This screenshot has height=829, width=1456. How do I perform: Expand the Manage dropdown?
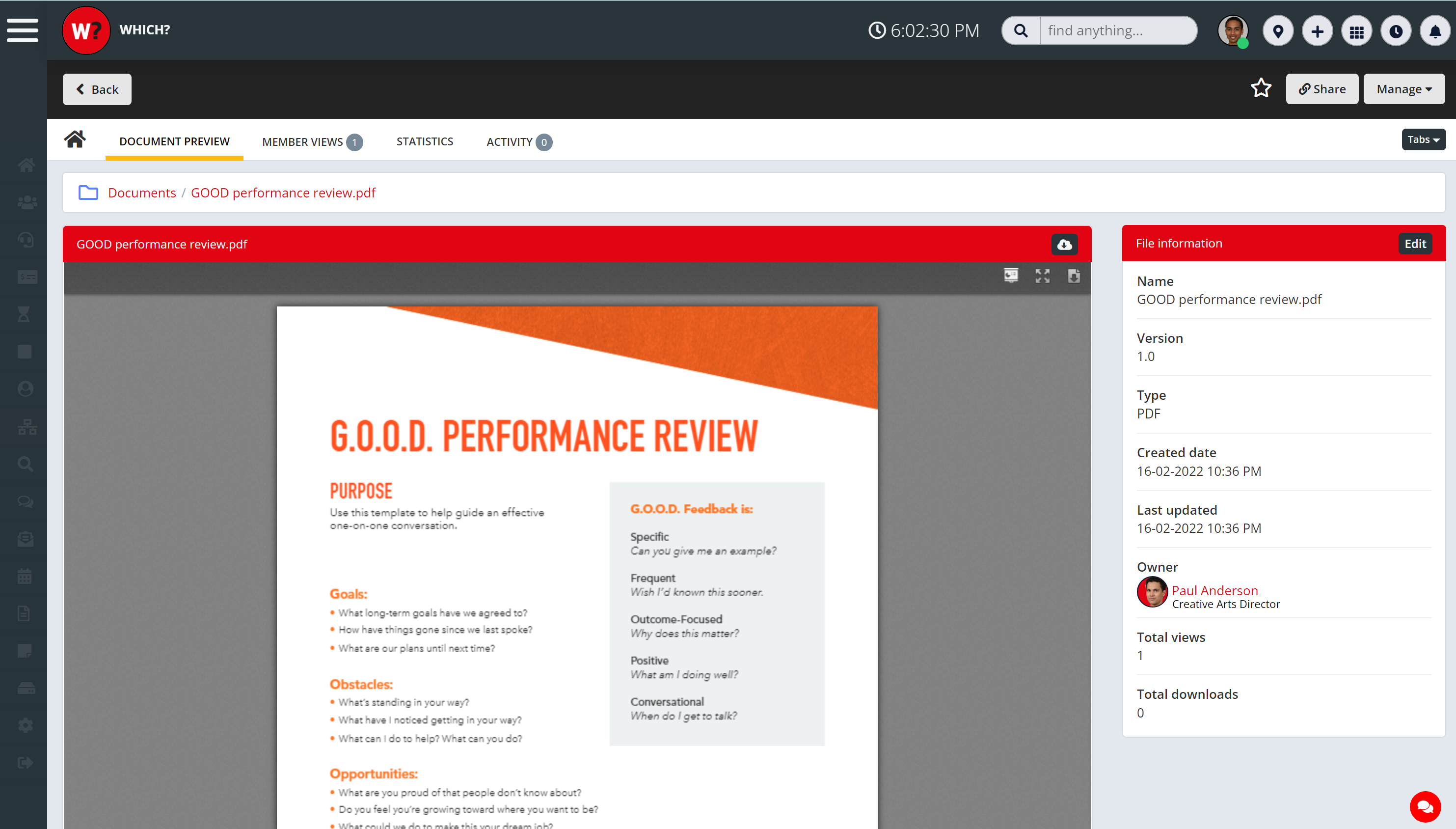point(1403,89)
